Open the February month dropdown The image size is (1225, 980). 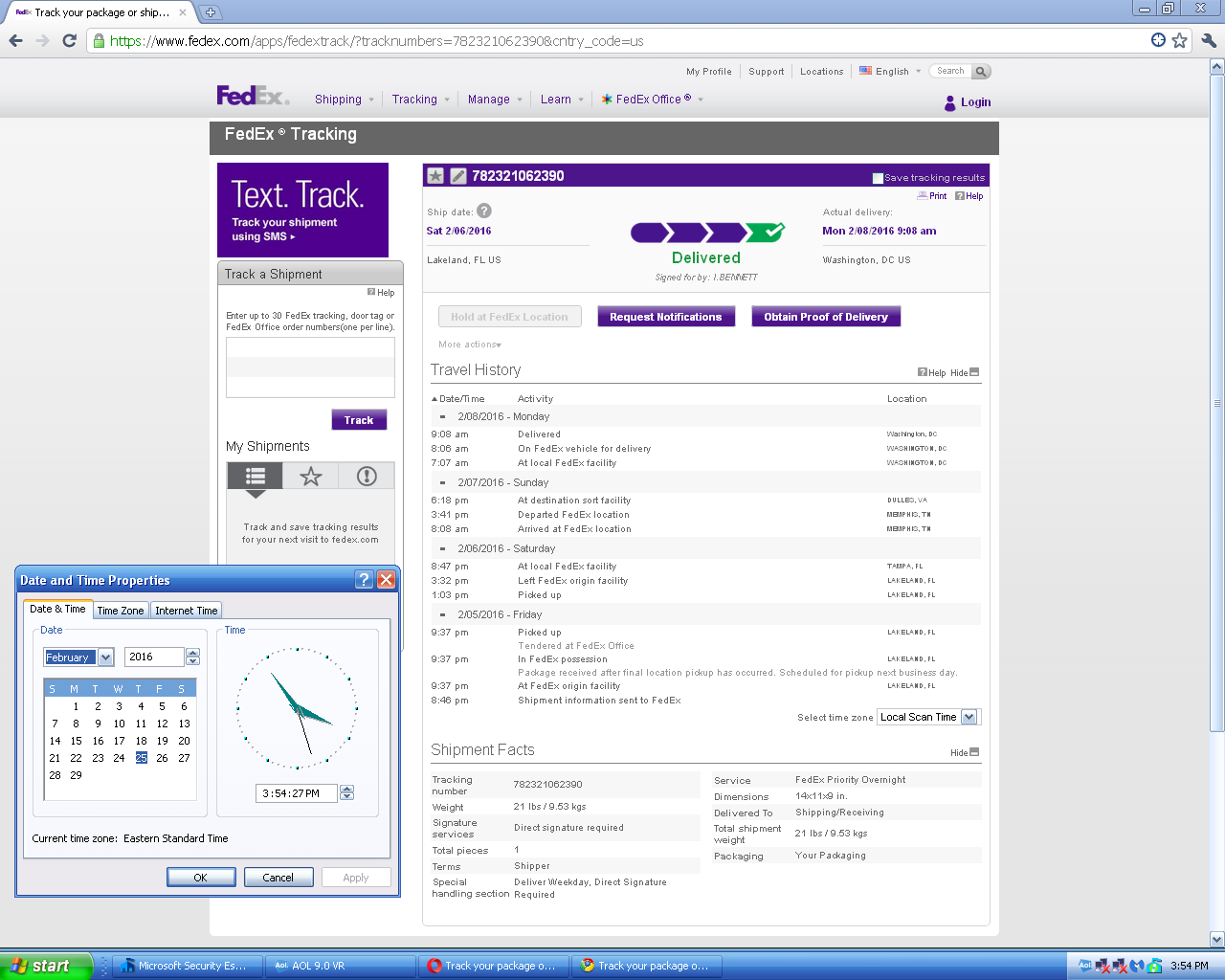(106, 657)
